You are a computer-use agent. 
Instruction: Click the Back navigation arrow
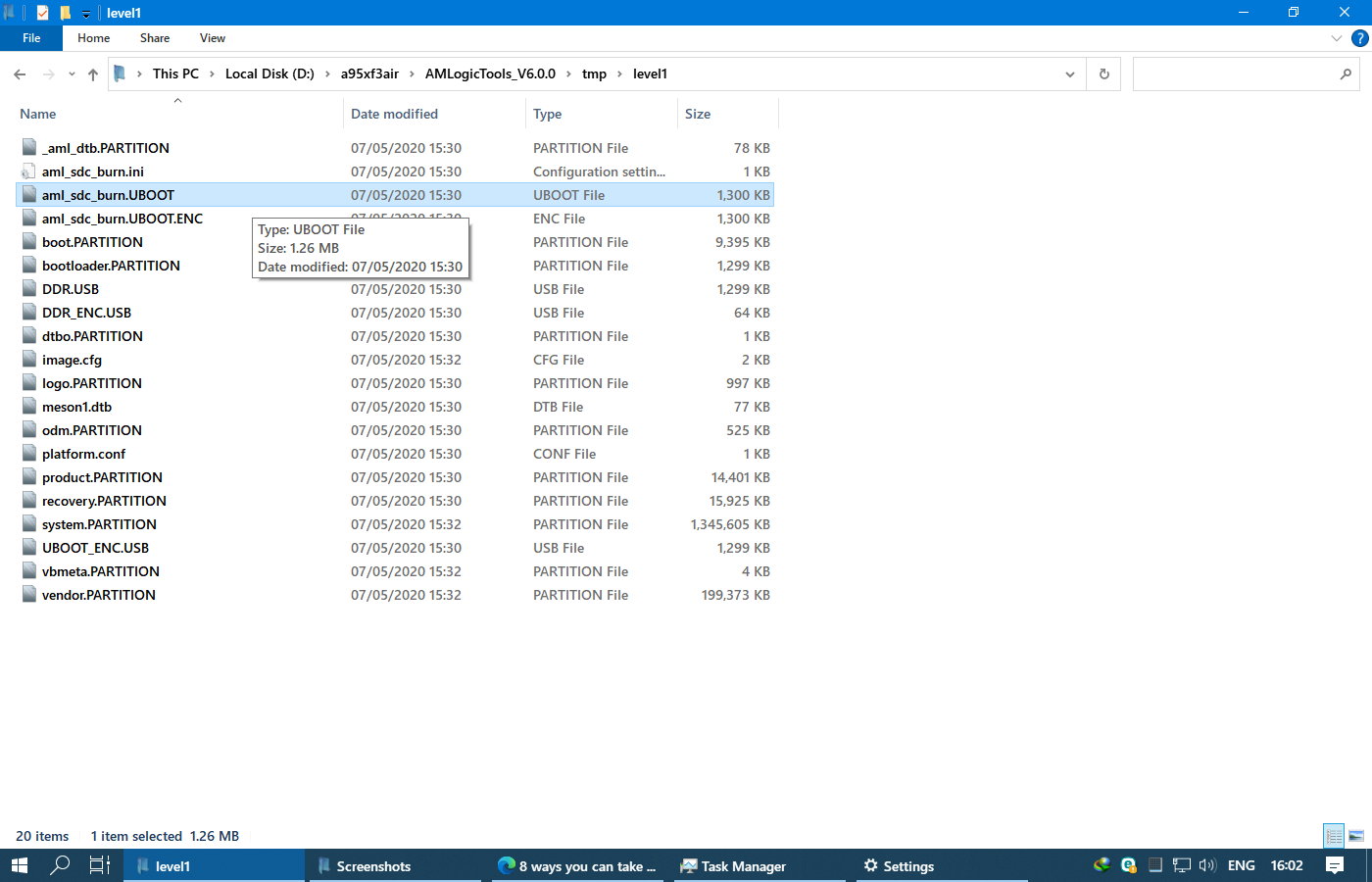click(20, 74)
